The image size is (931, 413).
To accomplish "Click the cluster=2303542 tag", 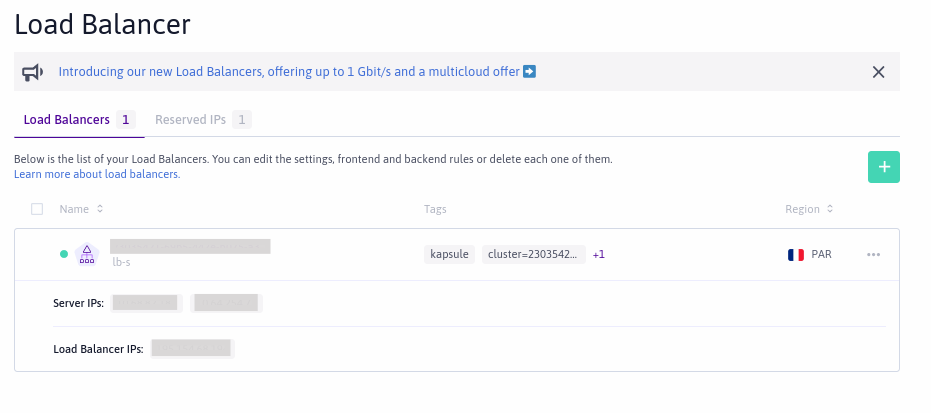I will point(532,254).
